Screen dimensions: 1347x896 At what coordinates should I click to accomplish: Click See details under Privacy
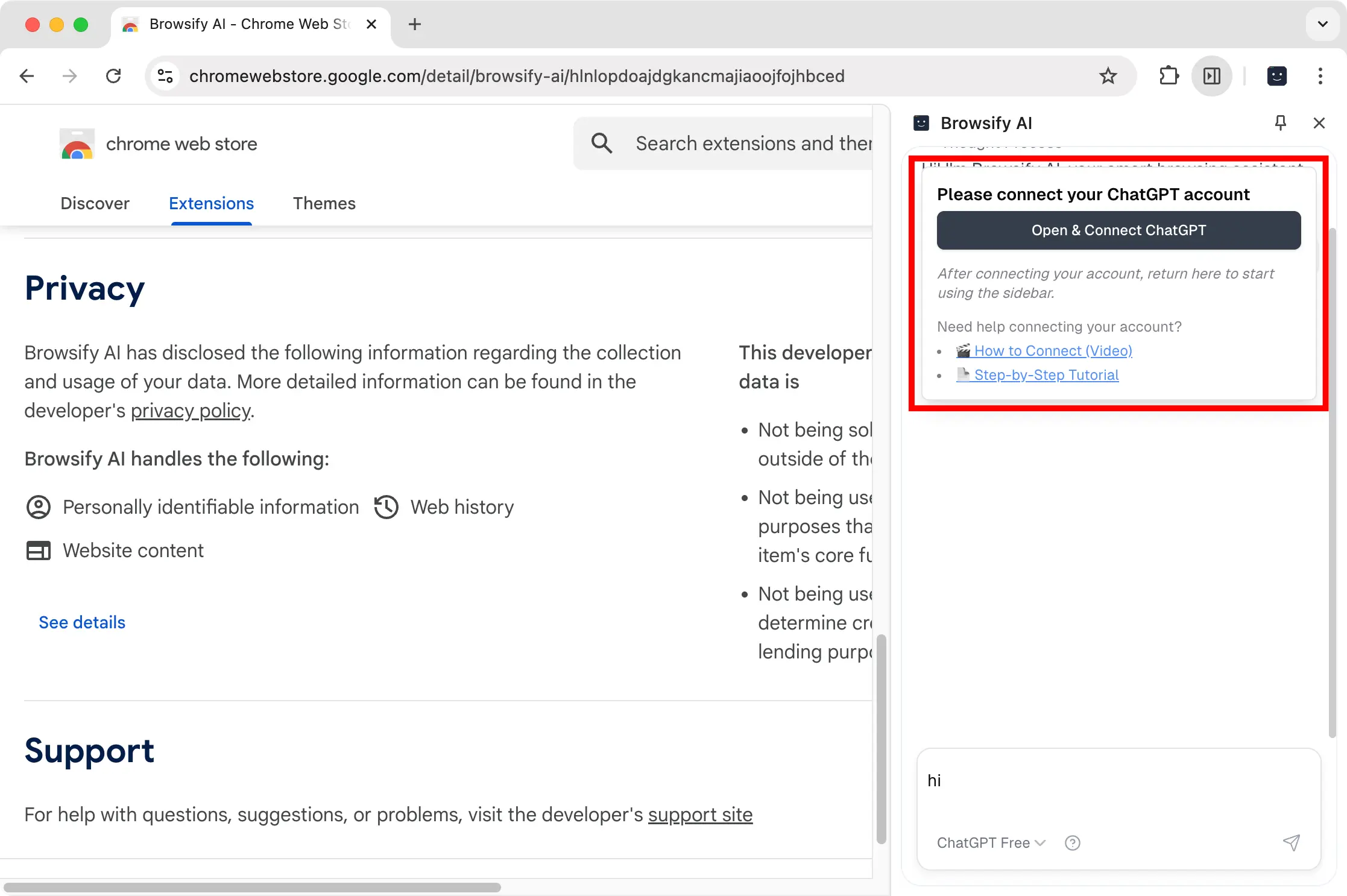tap(82, 622)
